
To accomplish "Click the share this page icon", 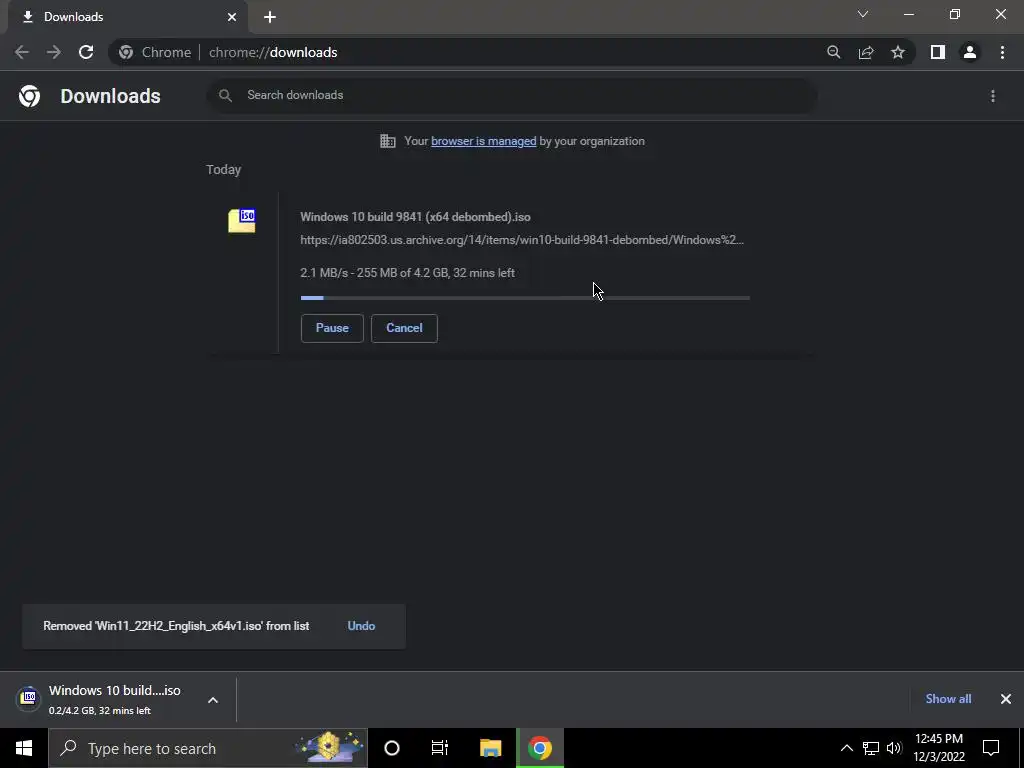I will pyautogui.click(x=866, y=52).
